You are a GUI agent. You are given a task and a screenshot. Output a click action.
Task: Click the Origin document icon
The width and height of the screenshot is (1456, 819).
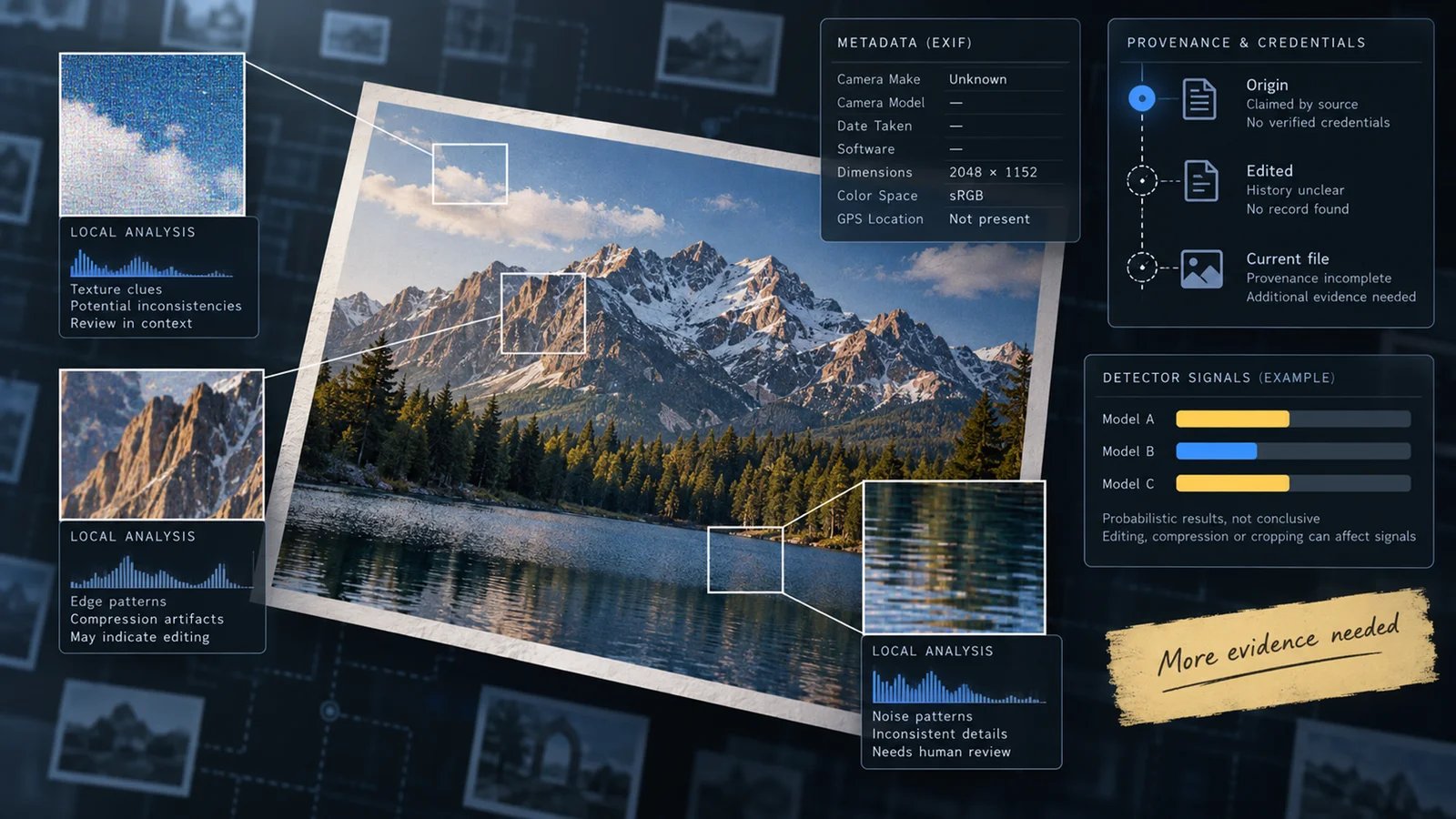pyautogui.click(x=1199, y=99)
